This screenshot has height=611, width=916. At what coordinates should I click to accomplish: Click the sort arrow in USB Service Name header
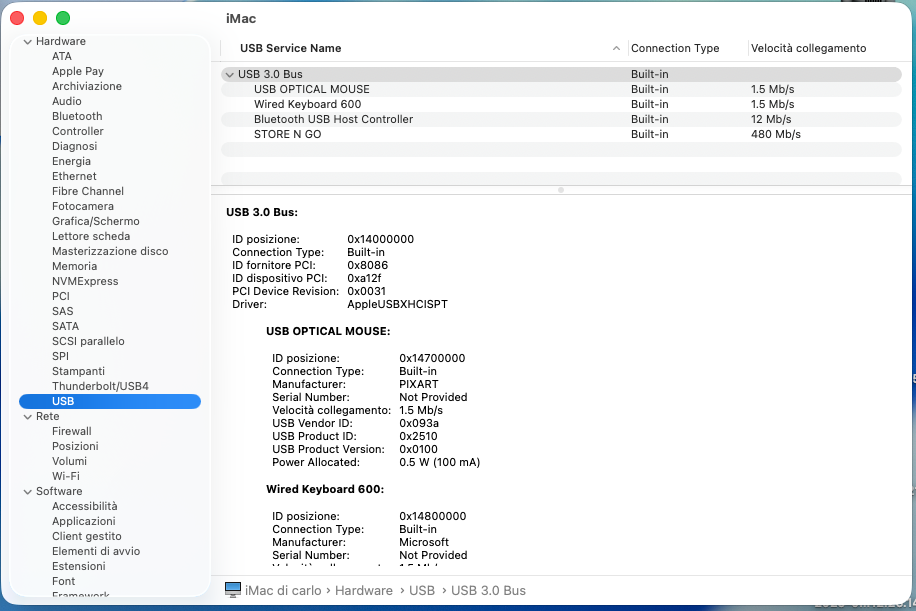616,48
